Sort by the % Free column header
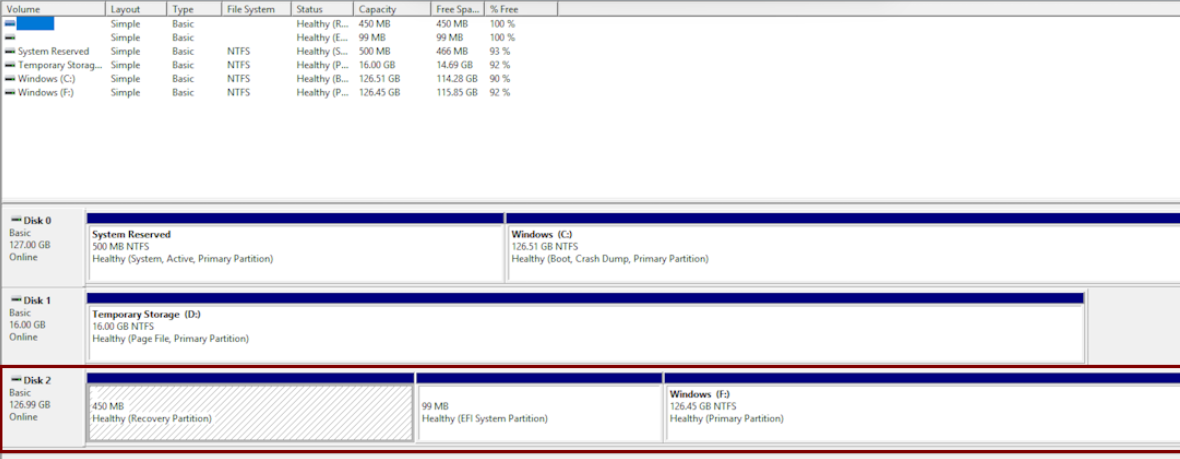Screen dimensions: 1180x459 tap(521, 9)
